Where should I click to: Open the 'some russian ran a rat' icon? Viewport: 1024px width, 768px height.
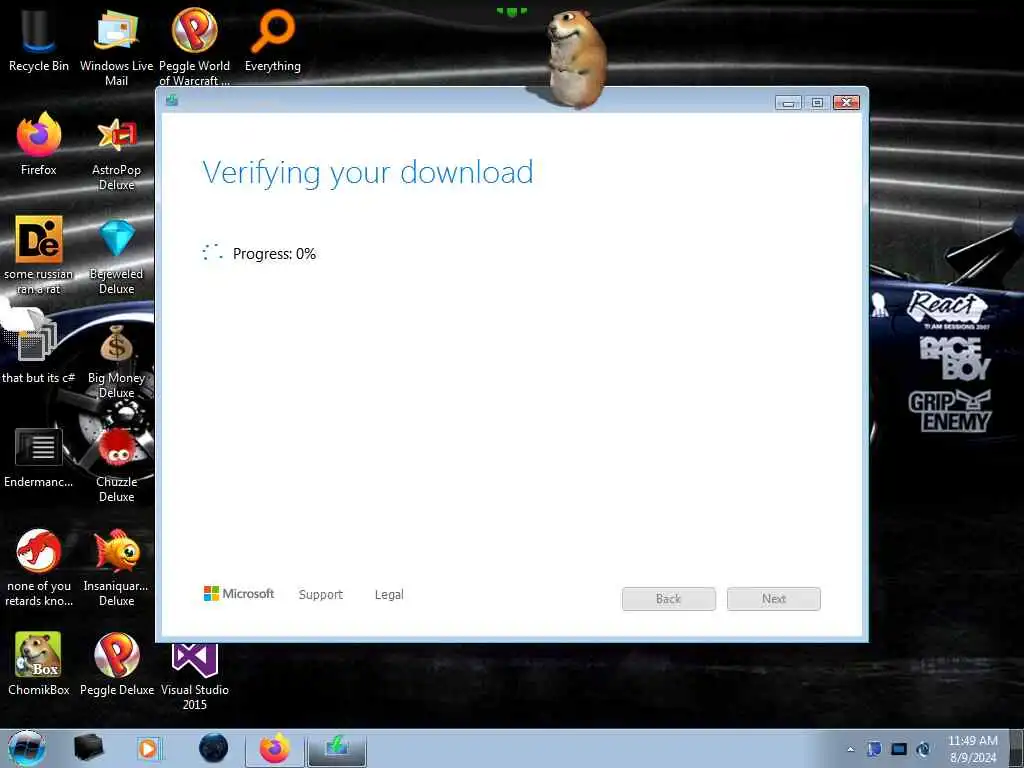[39, 254]
